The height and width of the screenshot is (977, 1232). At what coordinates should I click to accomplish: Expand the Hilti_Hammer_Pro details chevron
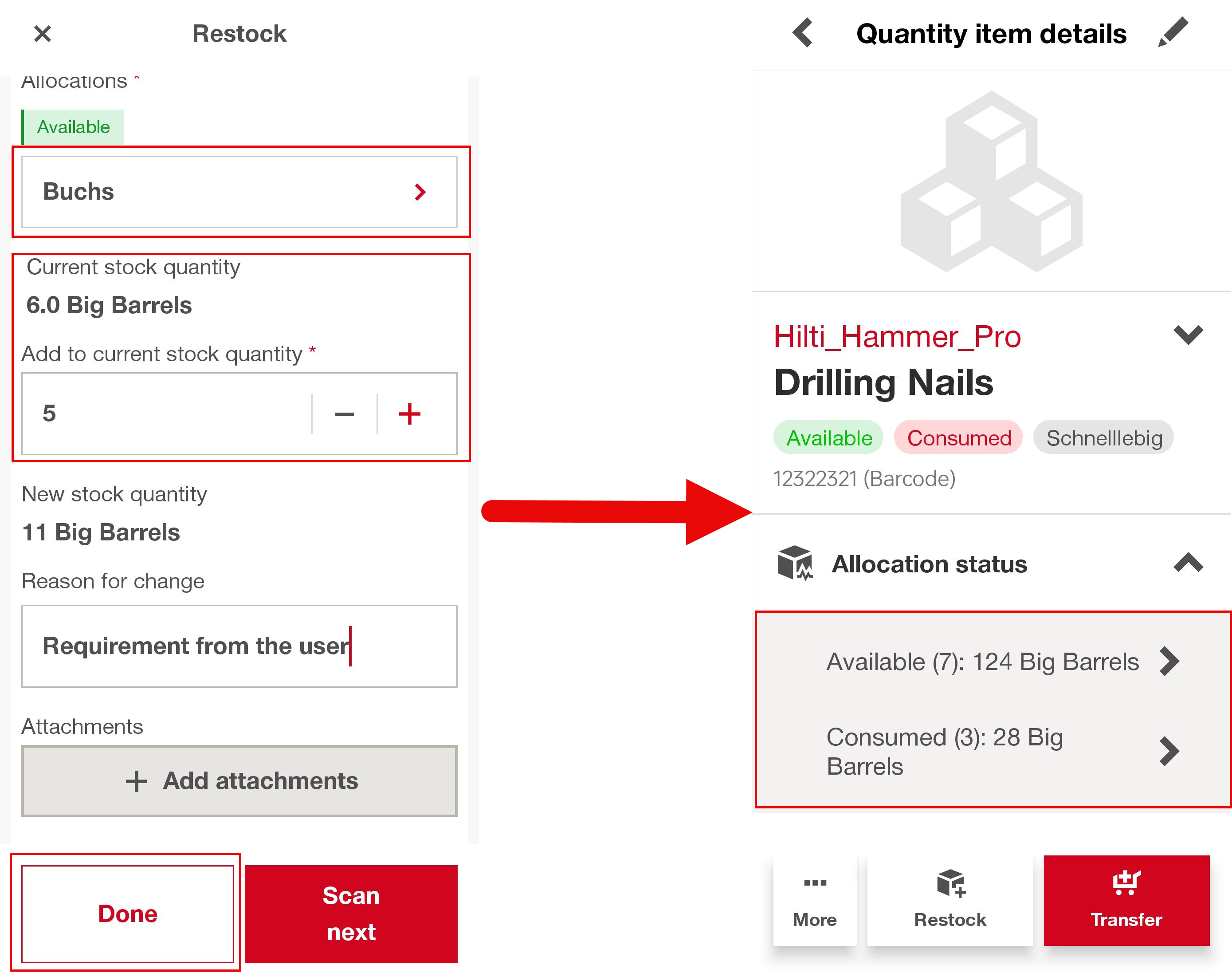[x=1188, y=335]
